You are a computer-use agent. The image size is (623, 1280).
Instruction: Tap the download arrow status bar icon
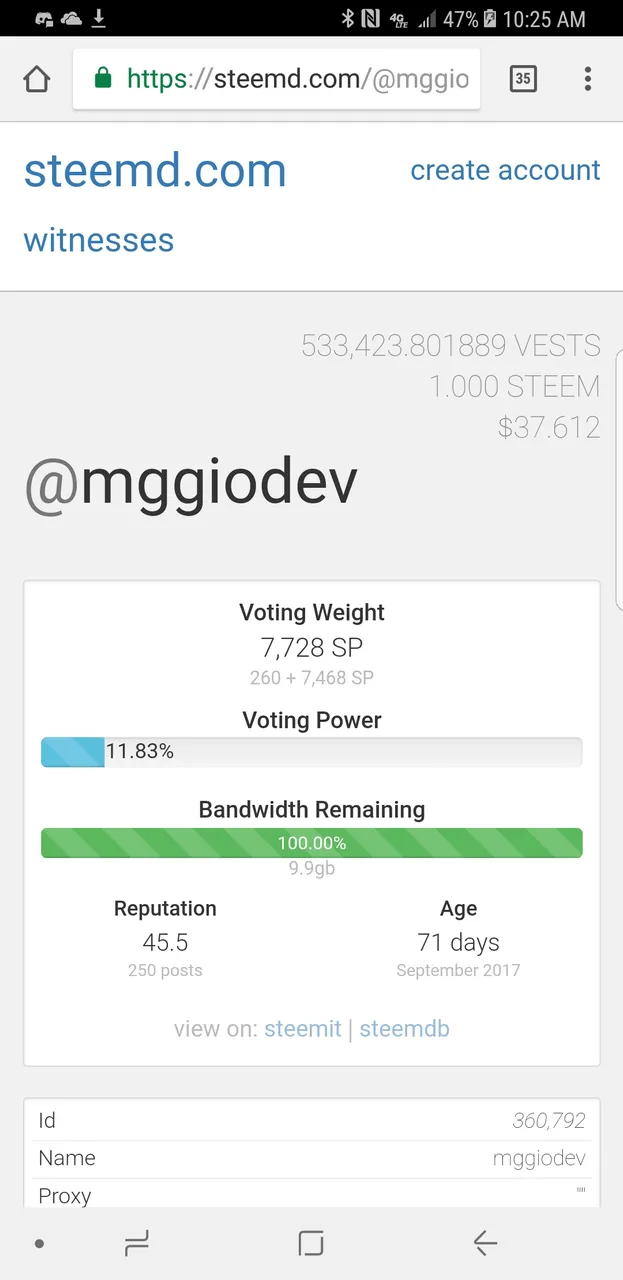pyautogui.click(x=99, y=18)
